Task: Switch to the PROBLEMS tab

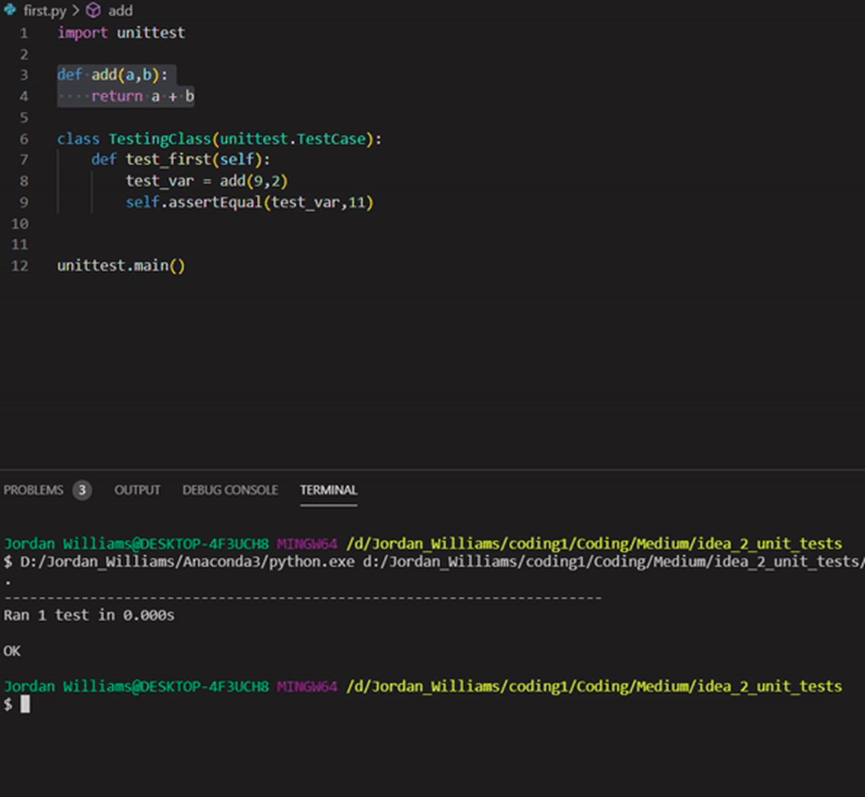Action: (x=33, y=490)
